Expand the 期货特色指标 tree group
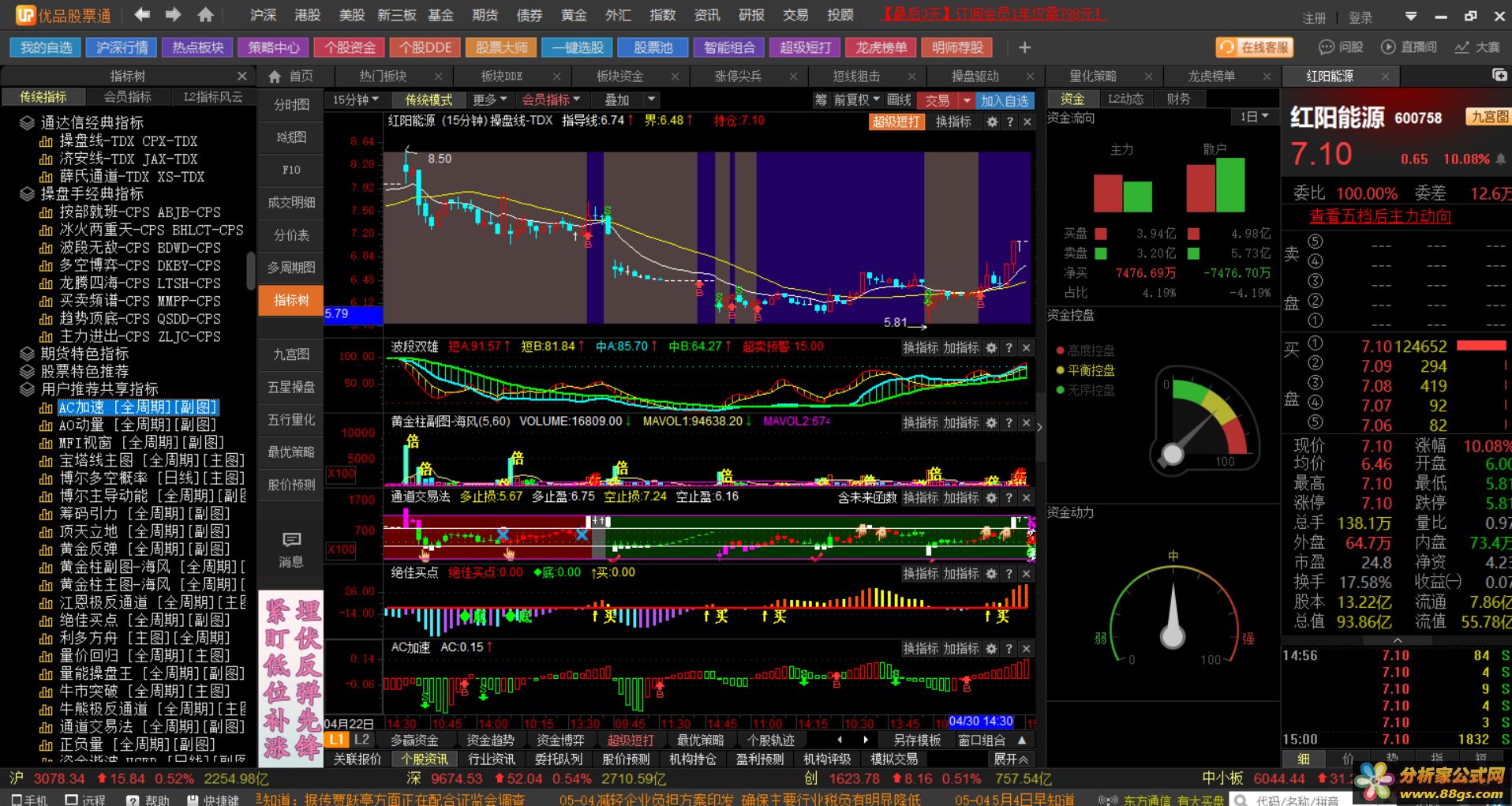Viewport: 1512px width, 806px height. (x=27, y=354)
